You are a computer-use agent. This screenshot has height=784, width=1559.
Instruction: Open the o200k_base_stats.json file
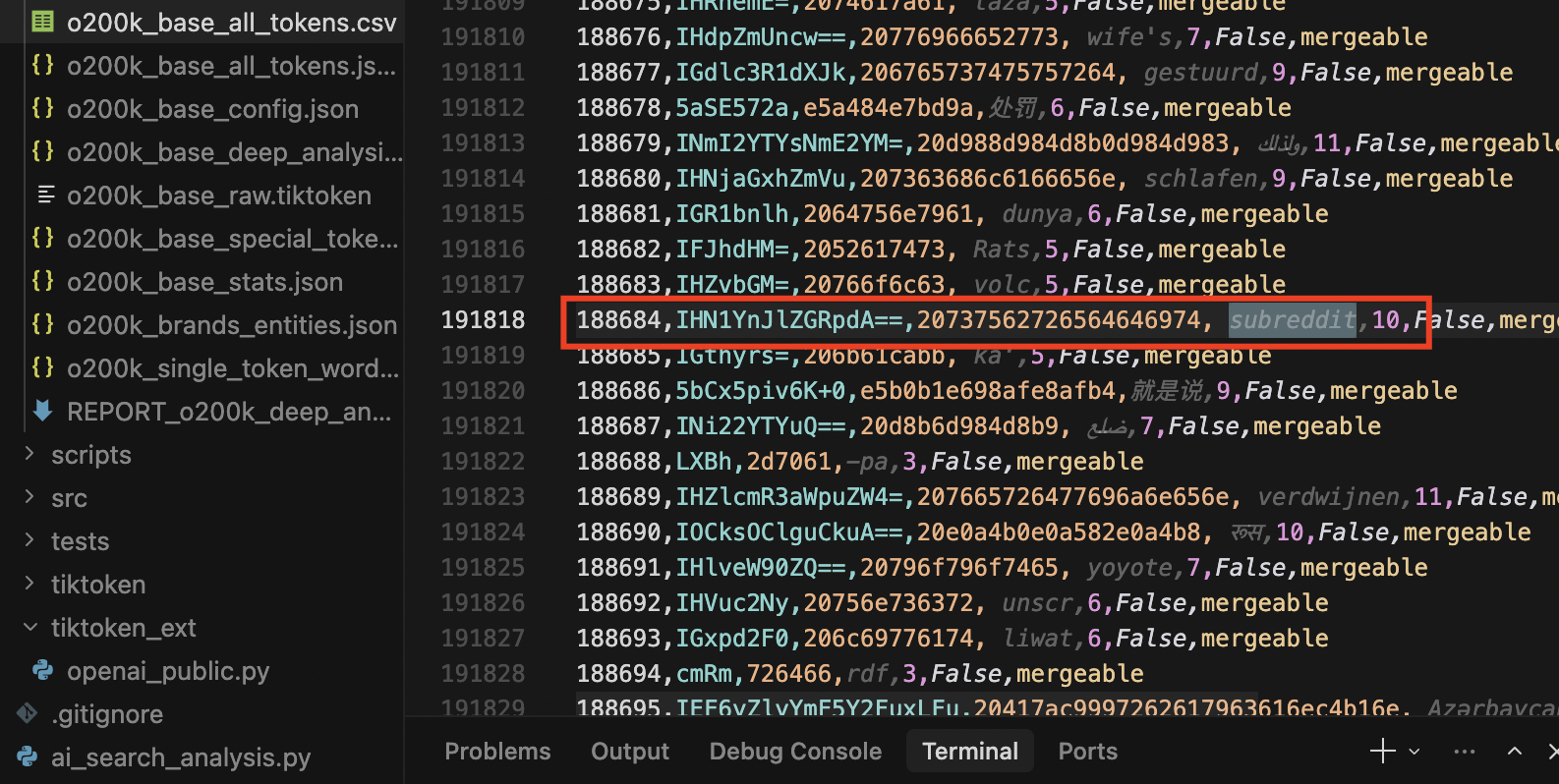pyautogui.click(x=204, y=282)
